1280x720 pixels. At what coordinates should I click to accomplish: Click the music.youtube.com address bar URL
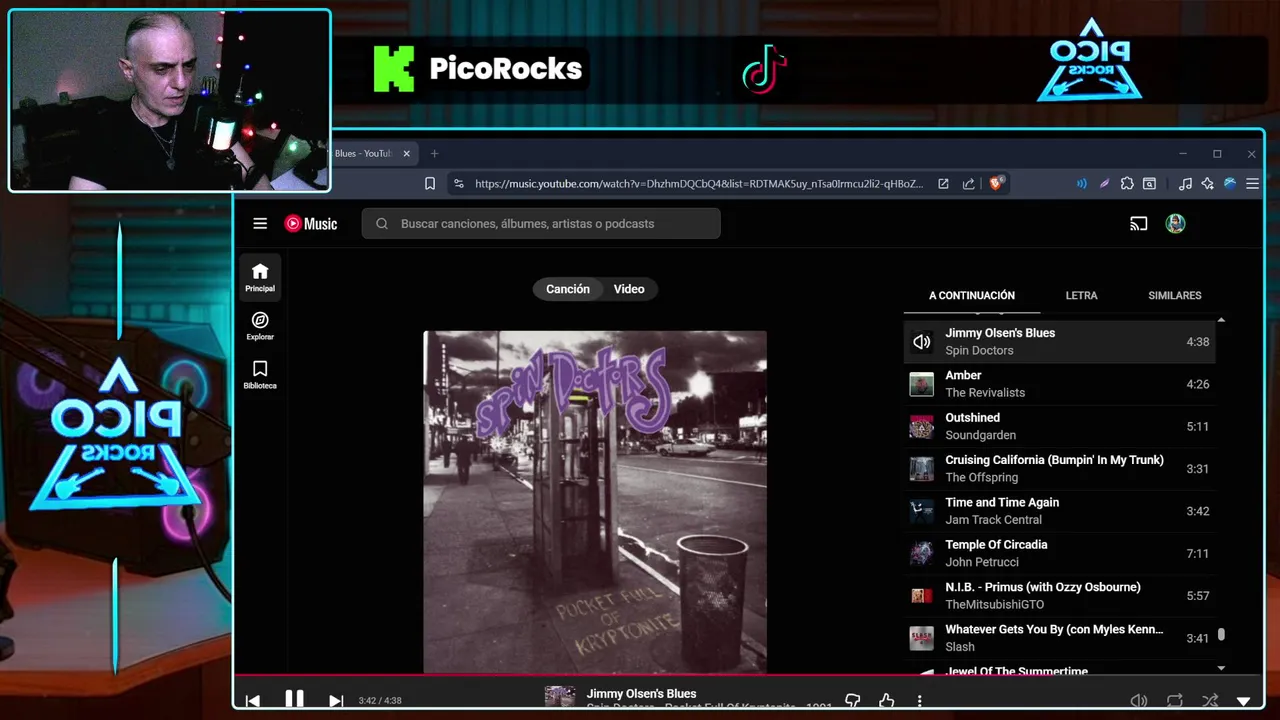699,184
